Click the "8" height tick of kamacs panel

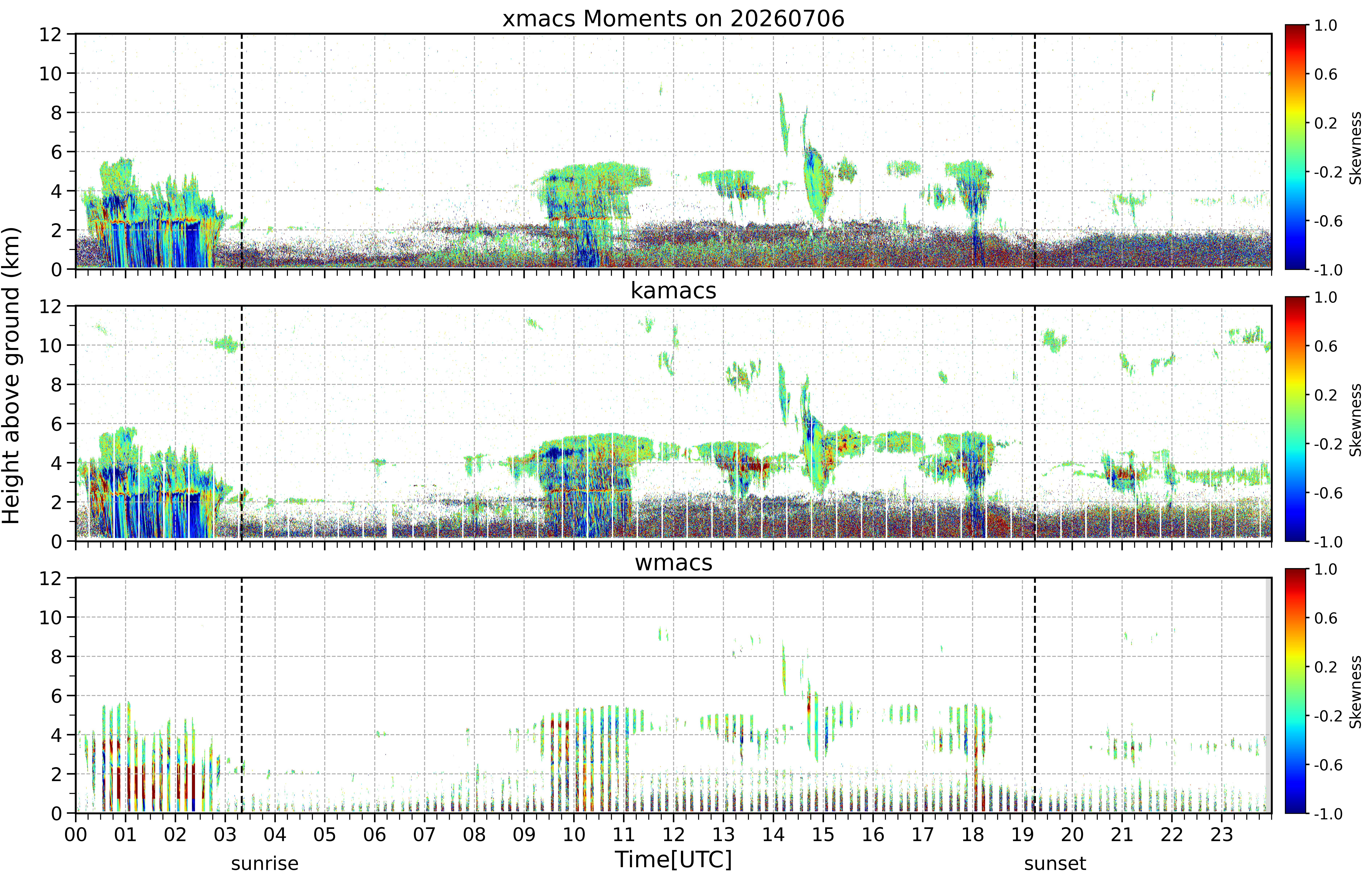click(x=56, y=385)
